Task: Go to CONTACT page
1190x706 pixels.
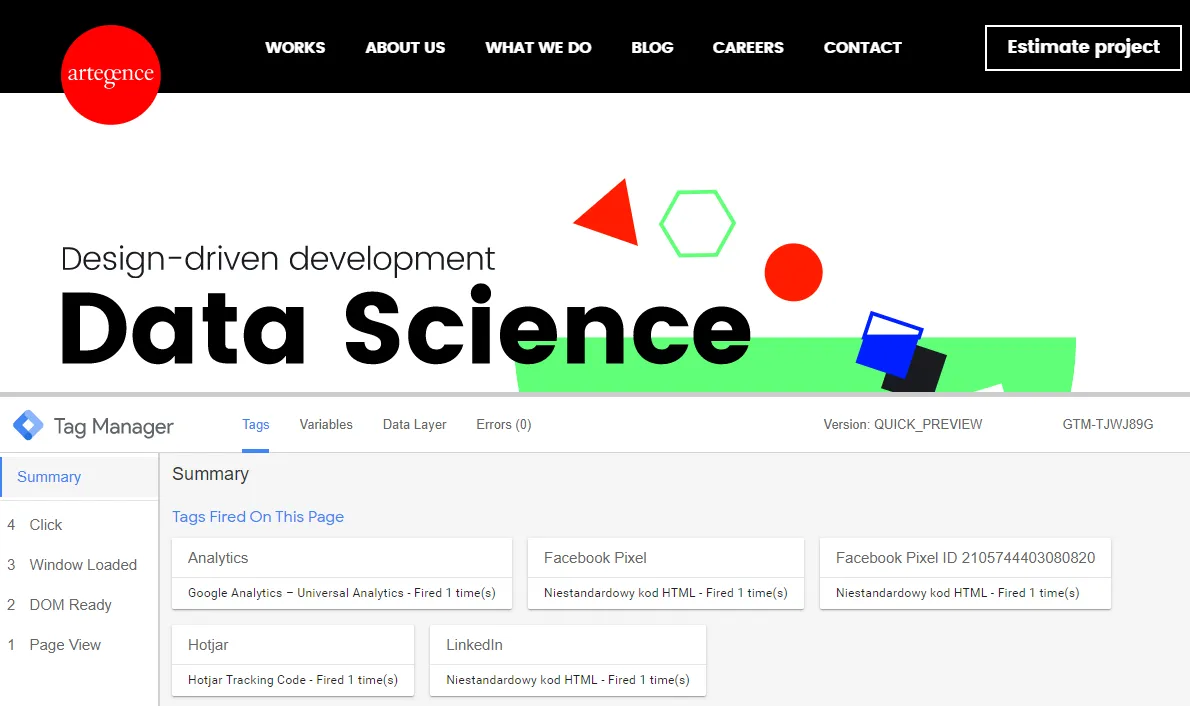Action: (x=862, y=47)
